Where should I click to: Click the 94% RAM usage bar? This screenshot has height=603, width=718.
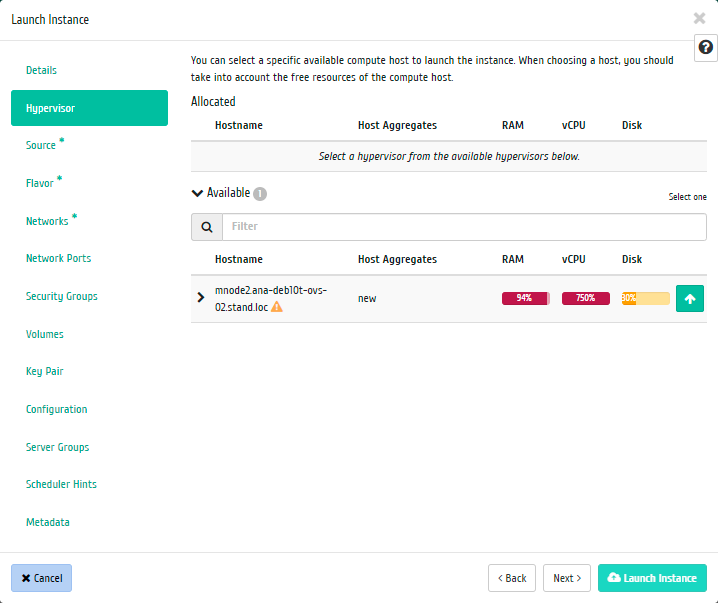point(526,298)
